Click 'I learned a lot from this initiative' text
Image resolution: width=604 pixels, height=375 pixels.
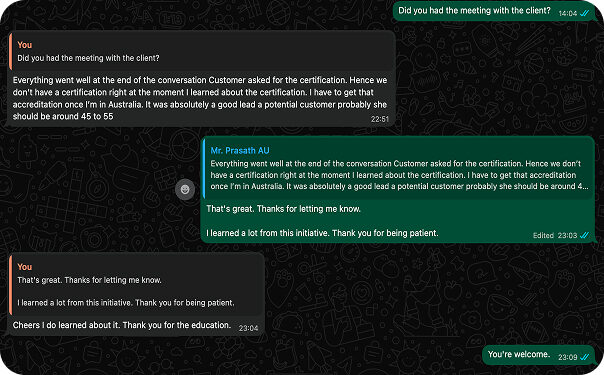click(x=322, y=233)
